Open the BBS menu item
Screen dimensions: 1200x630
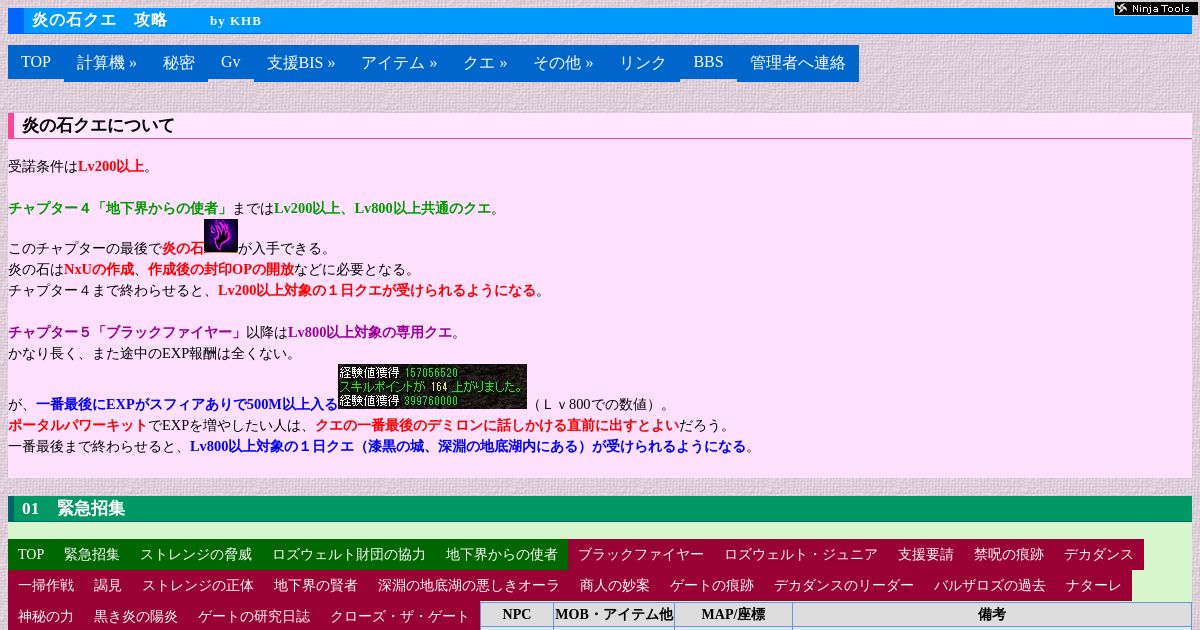click(708, 62)
